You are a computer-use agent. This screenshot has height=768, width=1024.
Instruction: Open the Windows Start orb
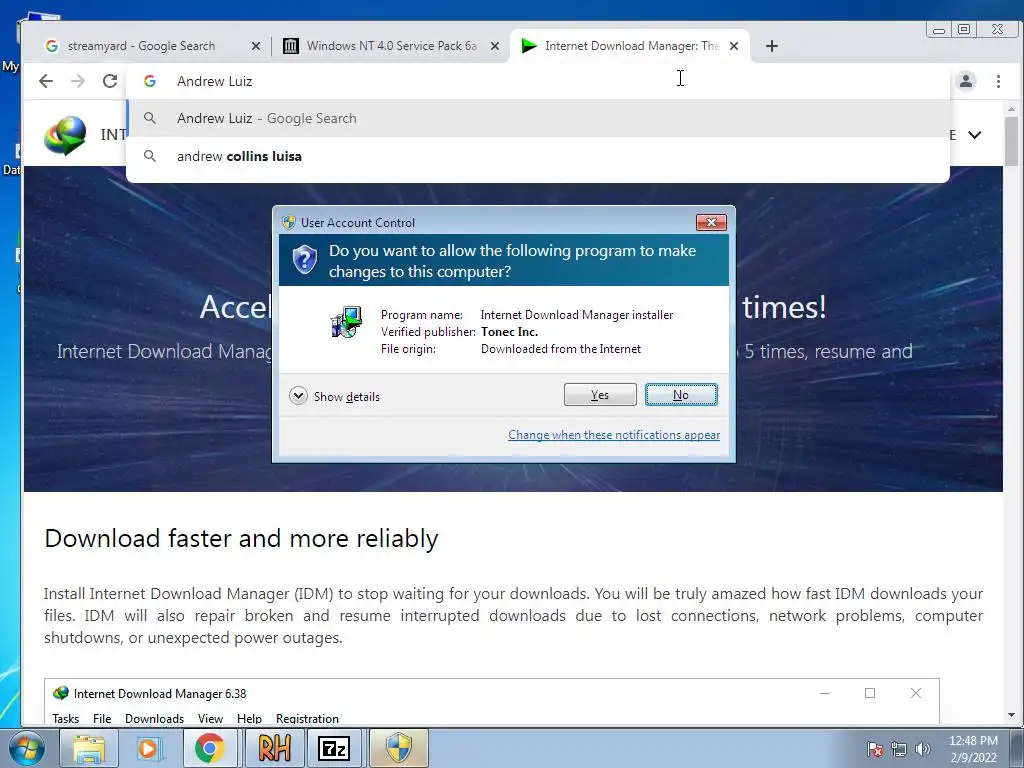point(27,748)
